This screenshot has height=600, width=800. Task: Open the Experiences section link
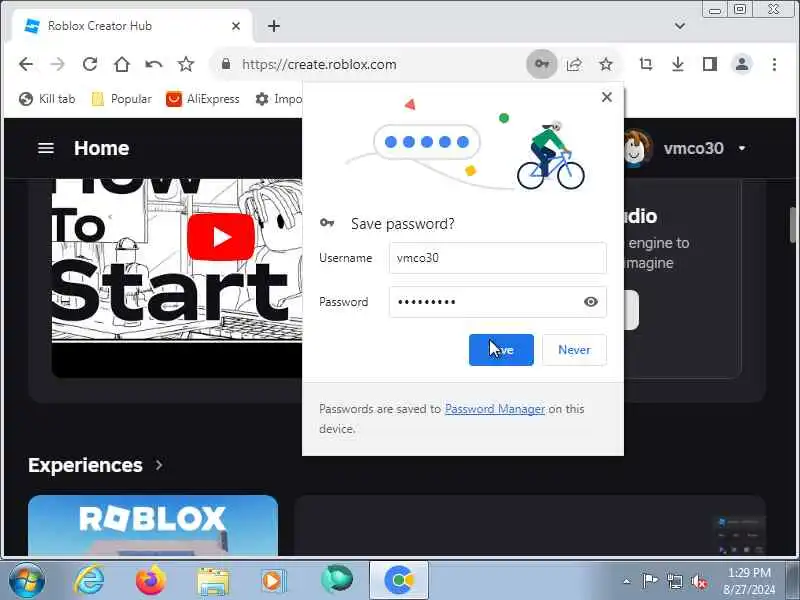coord(85,465)
